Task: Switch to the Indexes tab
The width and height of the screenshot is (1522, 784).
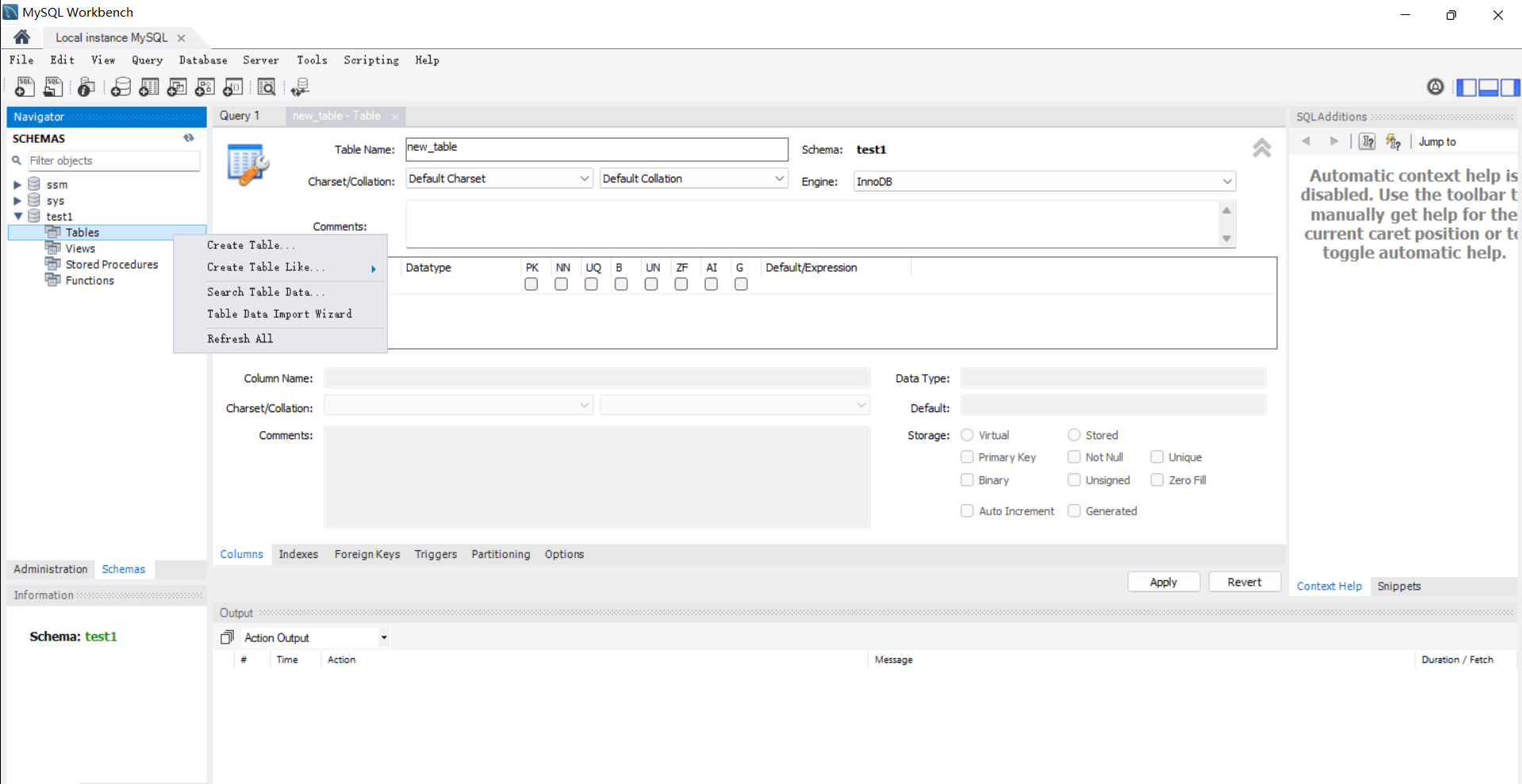Action: (x=298, y=554)
